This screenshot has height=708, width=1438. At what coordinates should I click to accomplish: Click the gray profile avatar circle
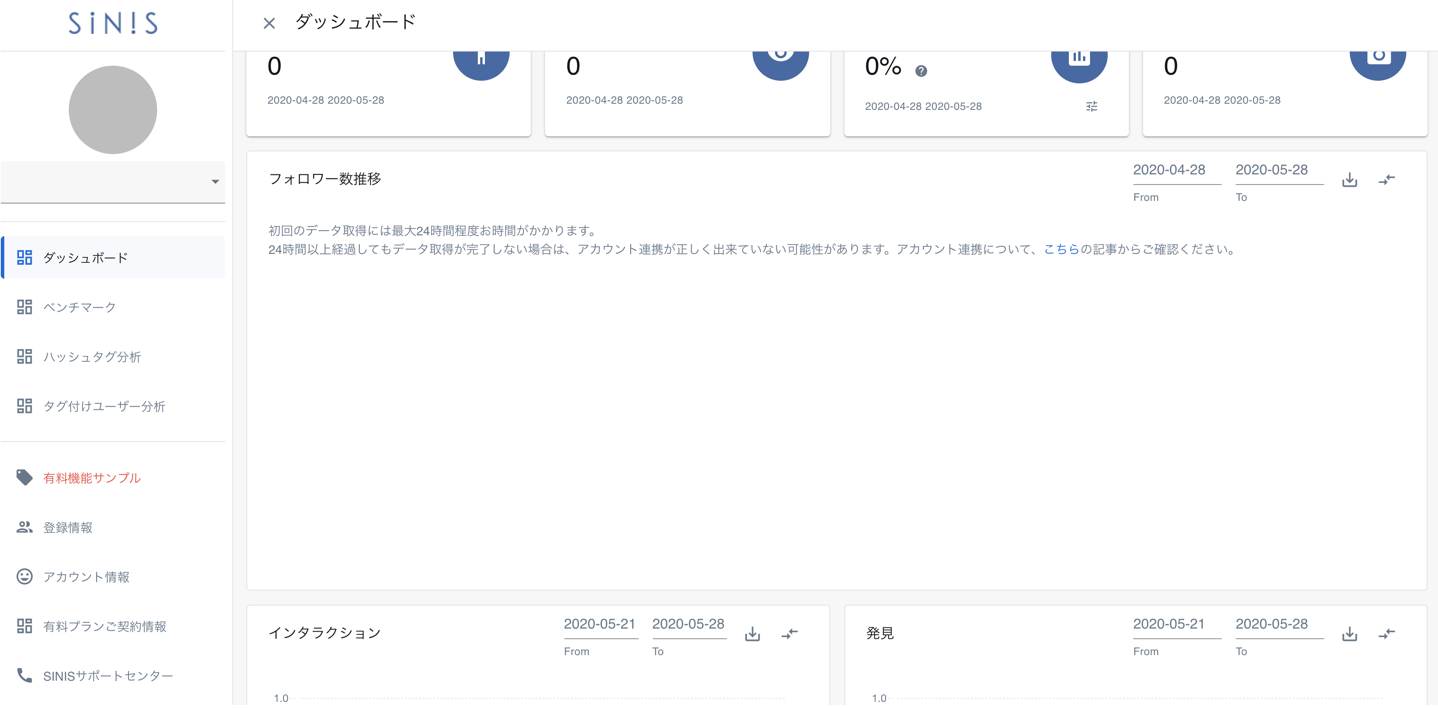(113, 110)
